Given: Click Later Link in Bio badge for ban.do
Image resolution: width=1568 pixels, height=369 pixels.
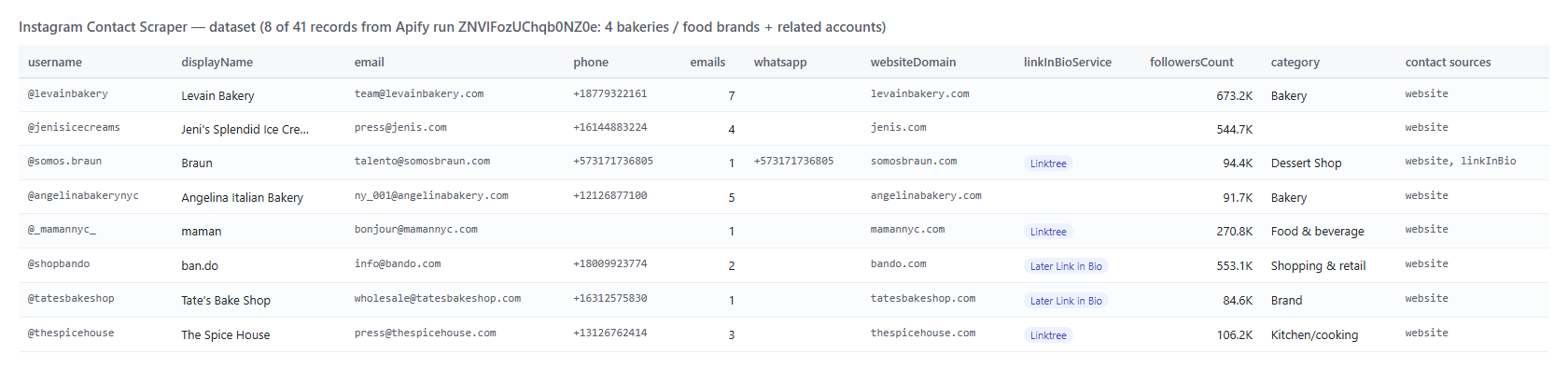Looking at the screenshot, I should (1066, 266).
